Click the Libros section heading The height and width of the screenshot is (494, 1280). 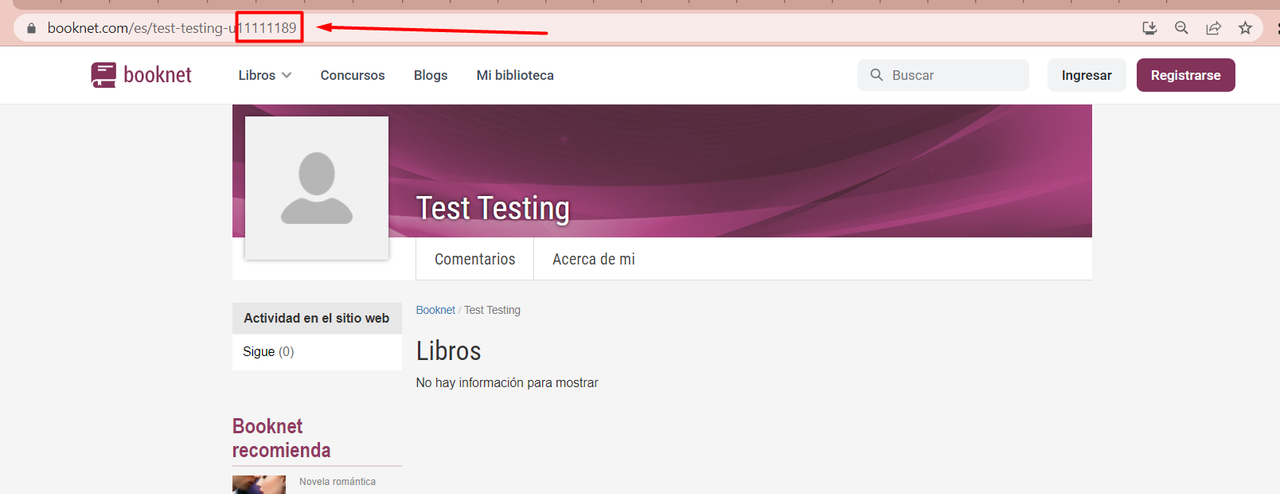click(449, 351)
